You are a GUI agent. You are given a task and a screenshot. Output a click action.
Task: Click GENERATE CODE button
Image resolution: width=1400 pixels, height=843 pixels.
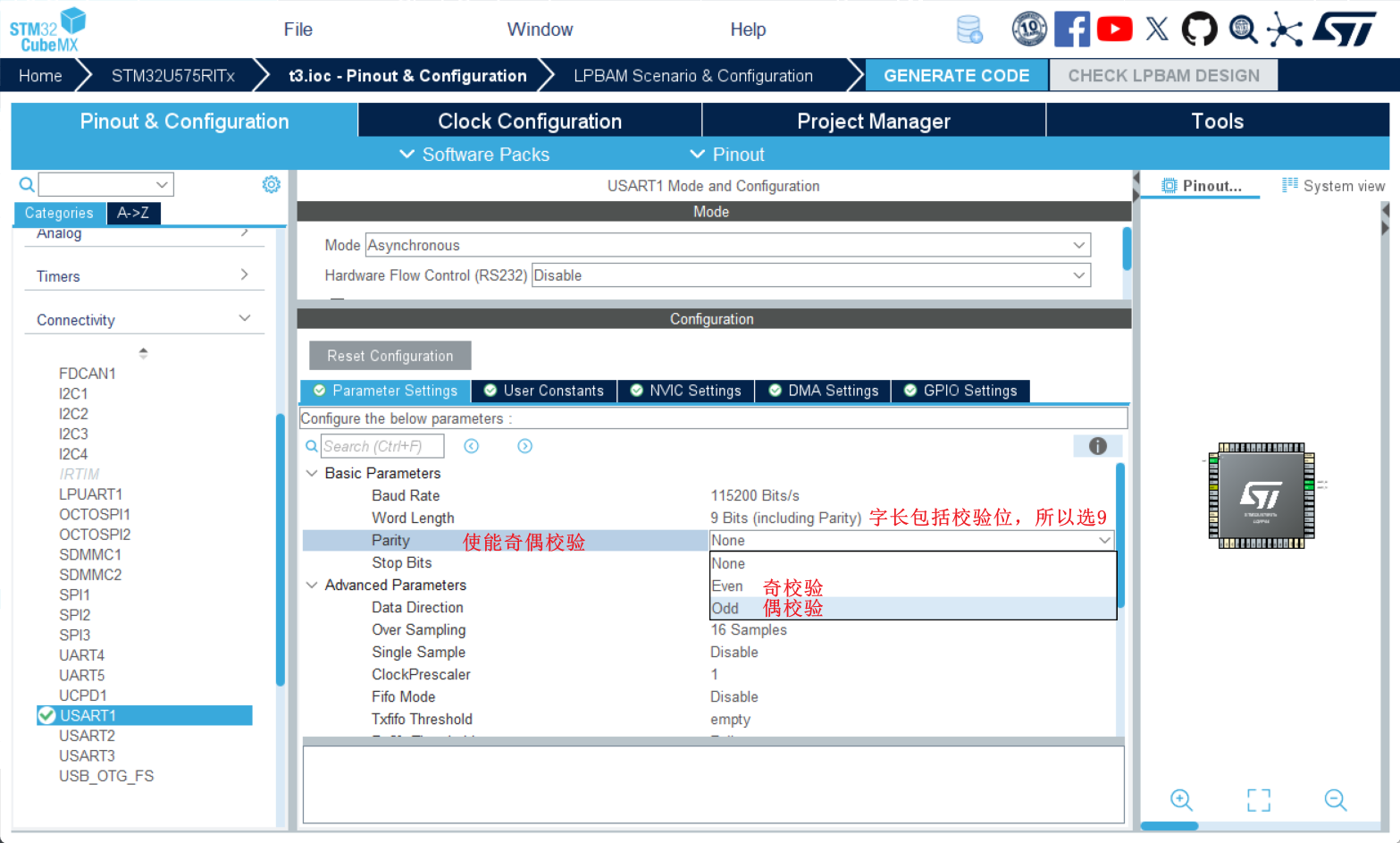coord(957,76)
